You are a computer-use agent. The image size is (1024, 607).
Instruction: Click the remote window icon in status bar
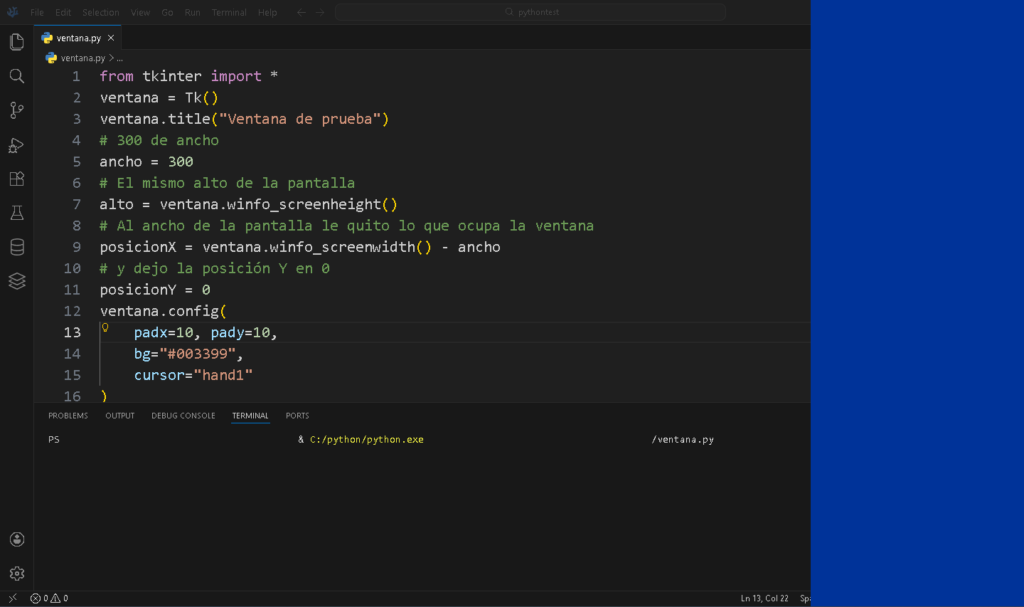coord(12,598)
